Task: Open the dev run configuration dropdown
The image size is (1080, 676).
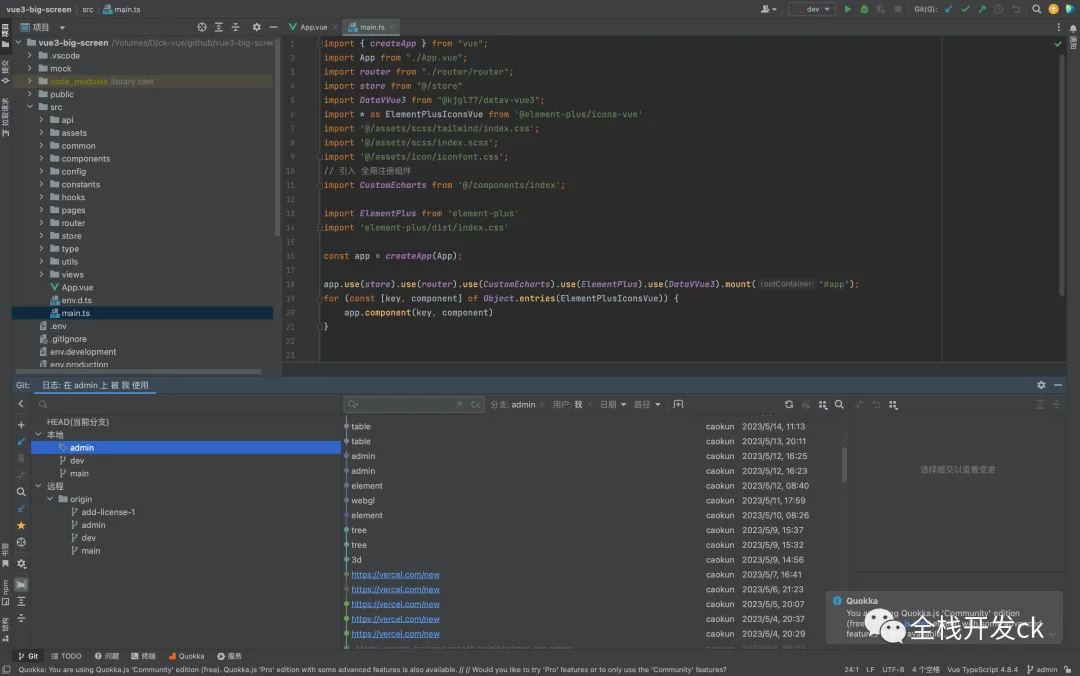Action: click(x=812, y=9)
